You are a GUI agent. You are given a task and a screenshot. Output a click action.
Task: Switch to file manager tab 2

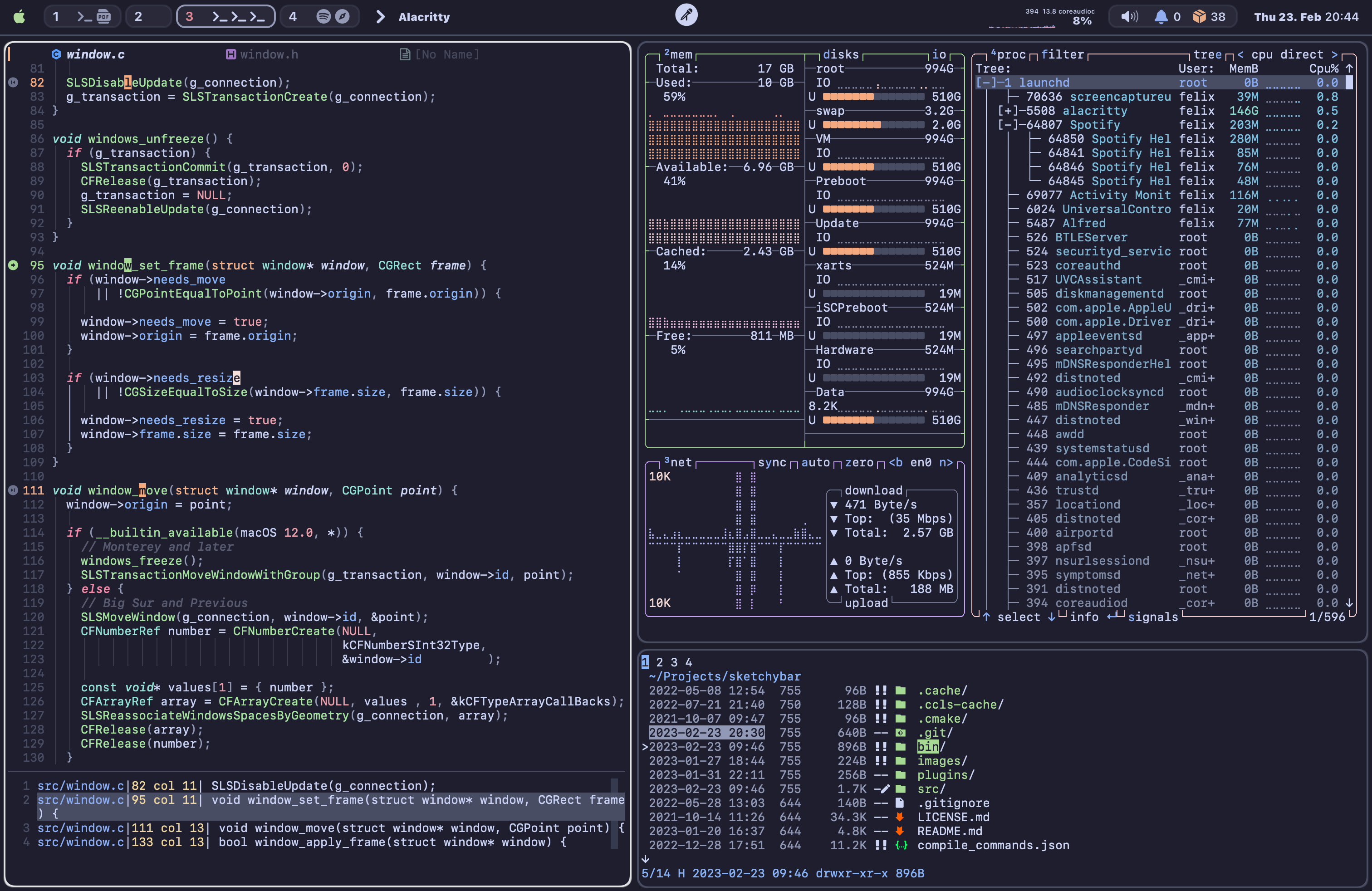pos(660,662)
